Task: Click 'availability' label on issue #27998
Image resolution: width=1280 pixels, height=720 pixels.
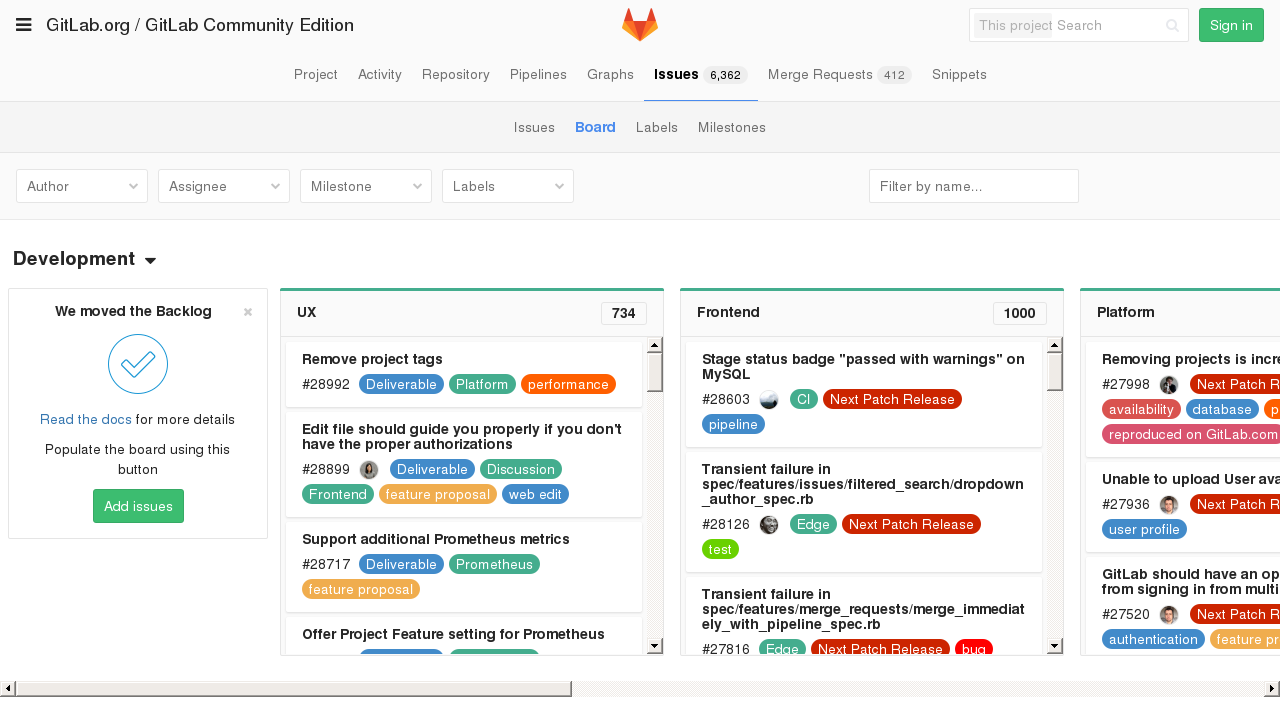Action: [1141, 409]
